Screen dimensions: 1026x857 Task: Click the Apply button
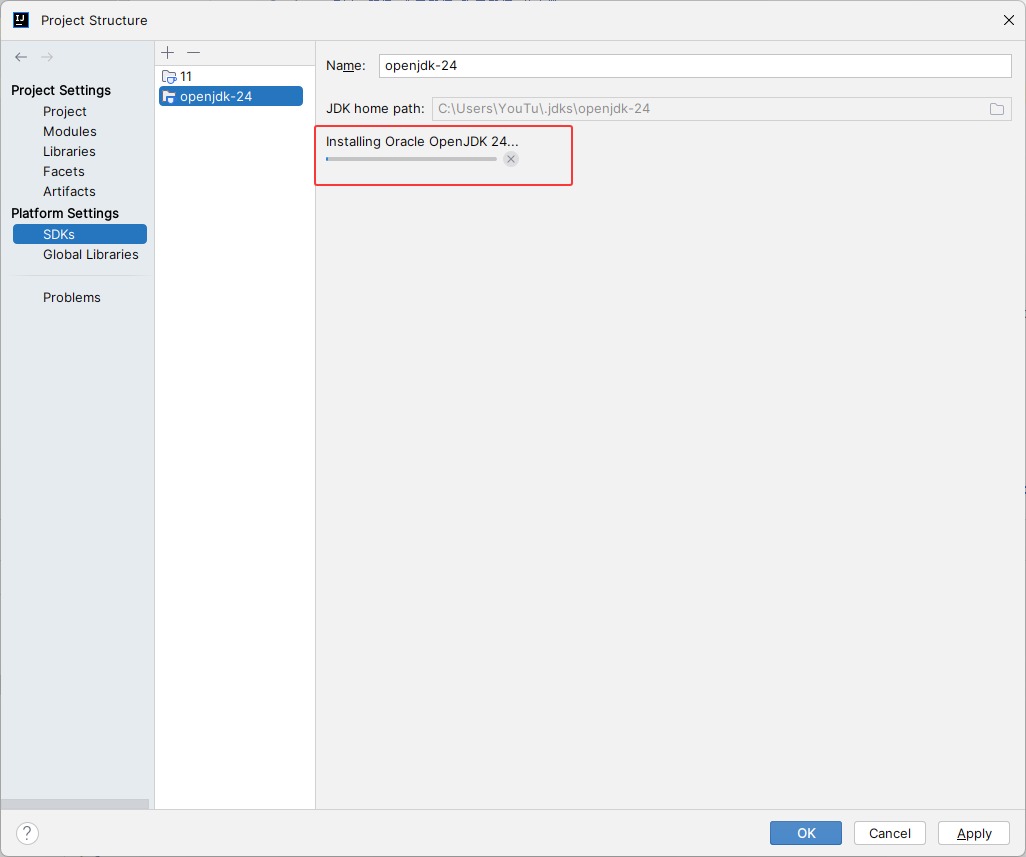pyautogui.click(x=974, y=833)
